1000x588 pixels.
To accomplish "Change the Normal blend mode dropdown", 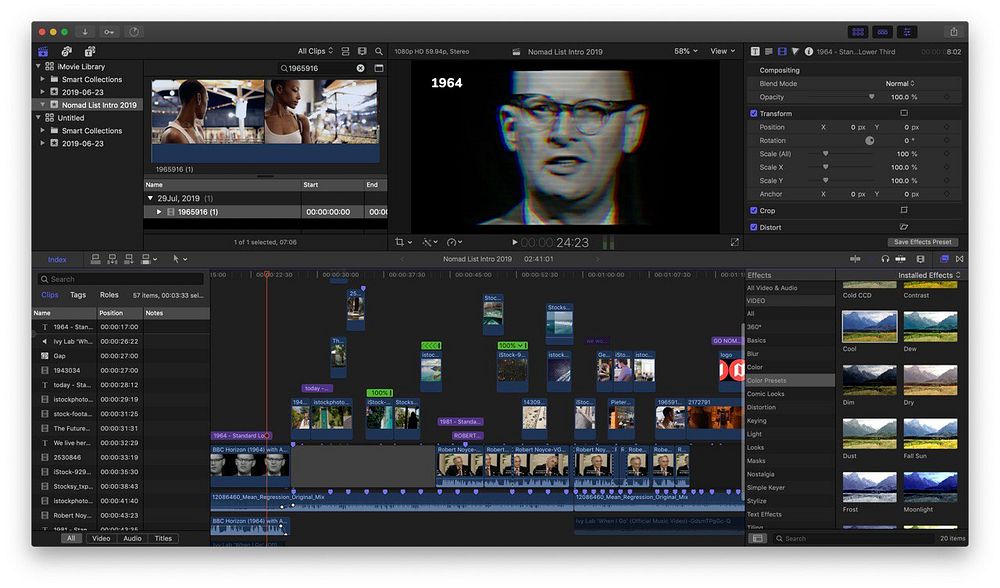I will pyautogui.click(x=900, y=84).
